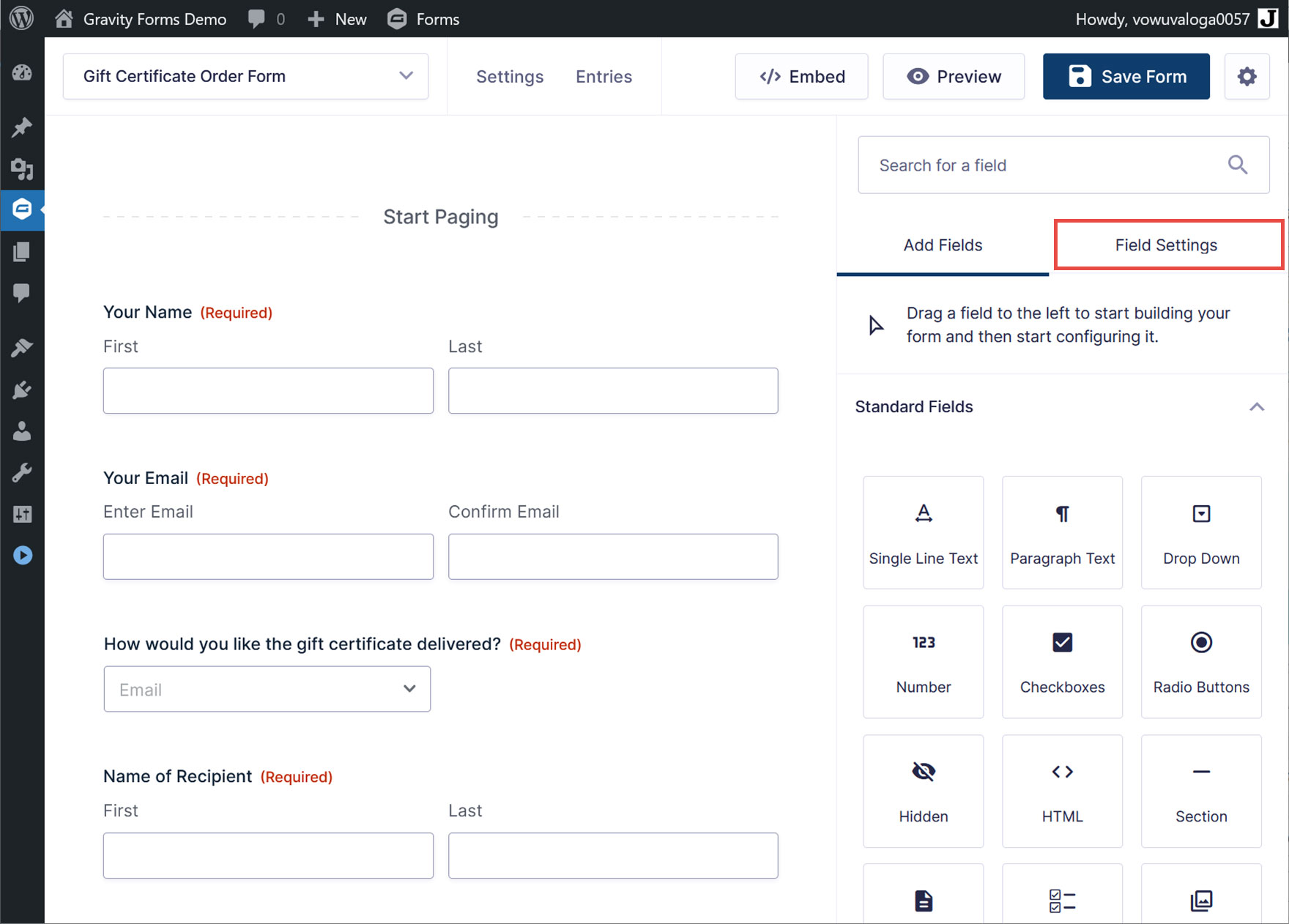The width and height of the screenshot is (1289, 924).
Task: Open form Settings
Action: click(510, 76)
